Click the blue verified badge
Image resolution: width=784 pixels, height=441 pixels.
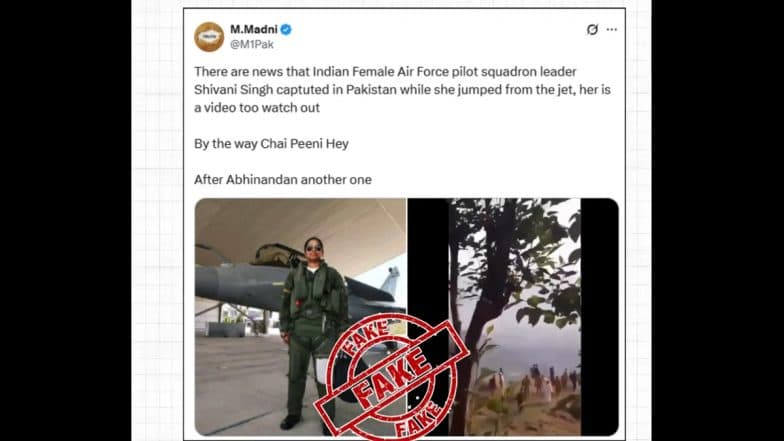tap(286, 30)
